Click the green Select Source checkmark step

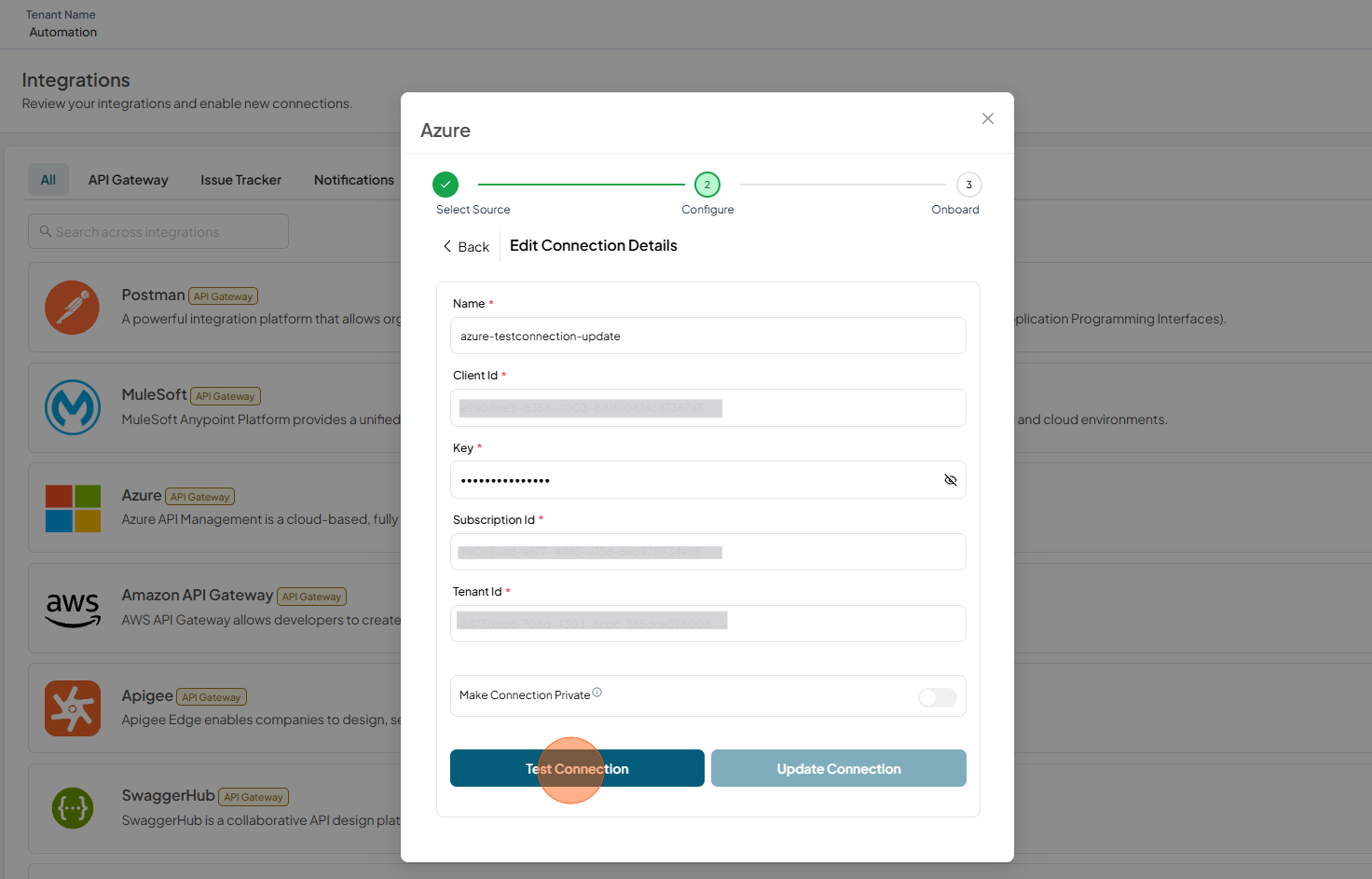(446, 185)
